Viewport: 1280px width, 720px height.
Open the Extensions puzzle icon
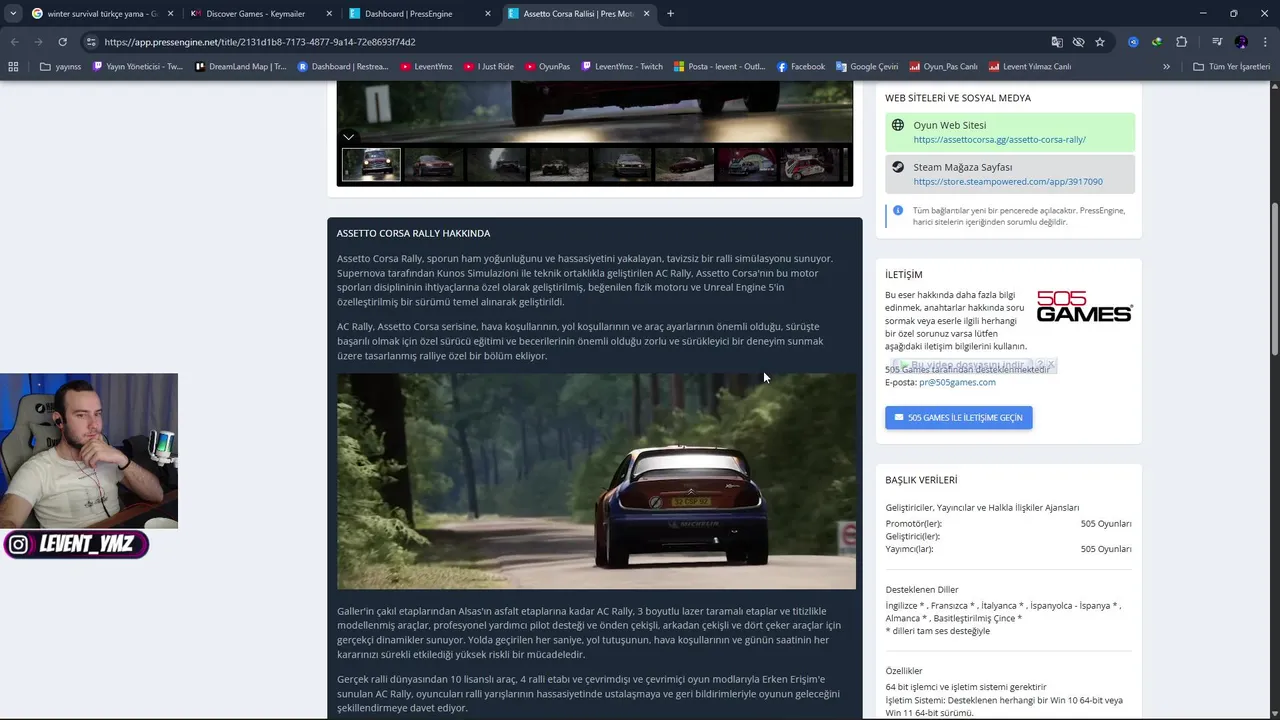[1181, 42]
